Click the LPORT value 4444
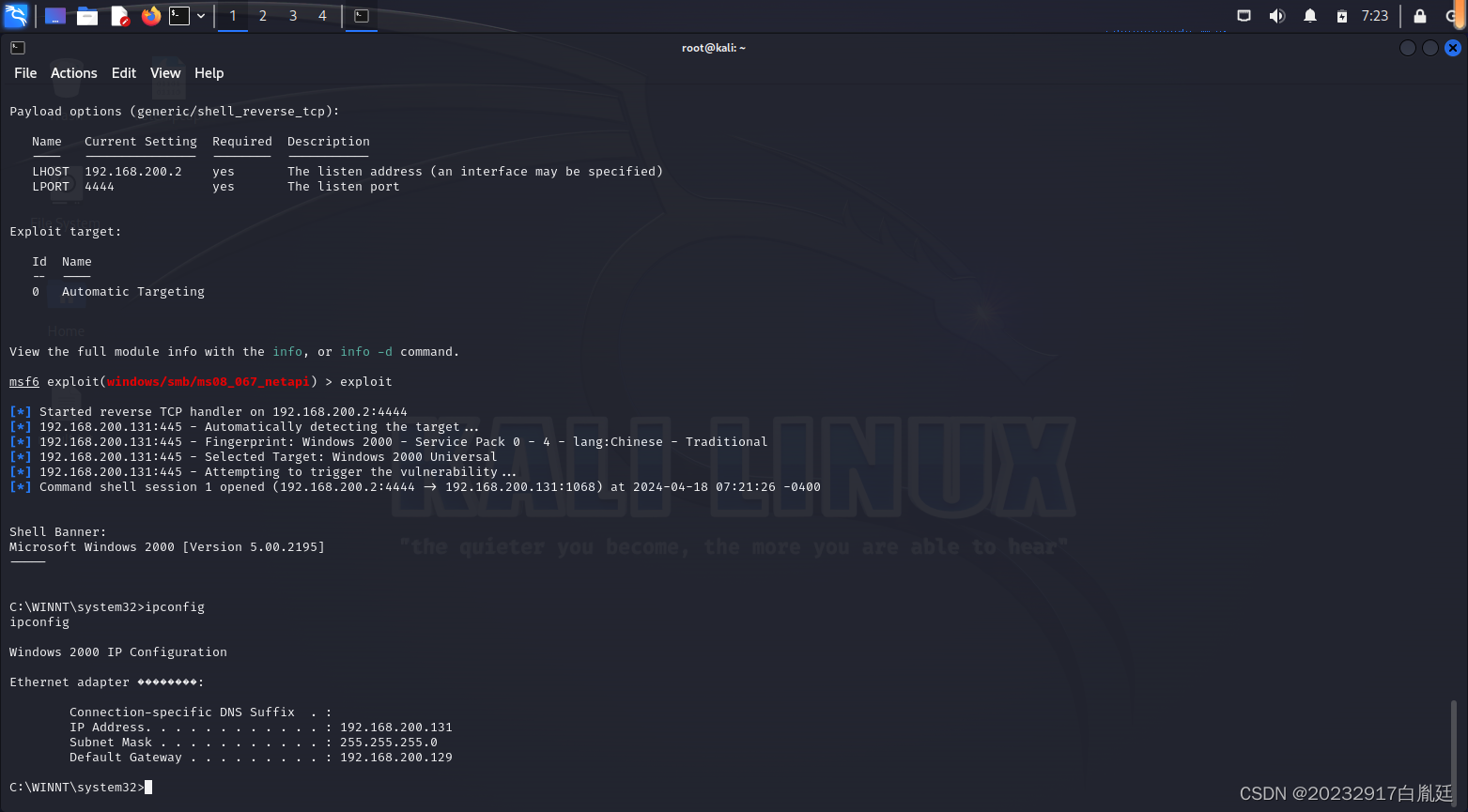1468x812 pixels. pyautogui.click(x=100, y=187)
